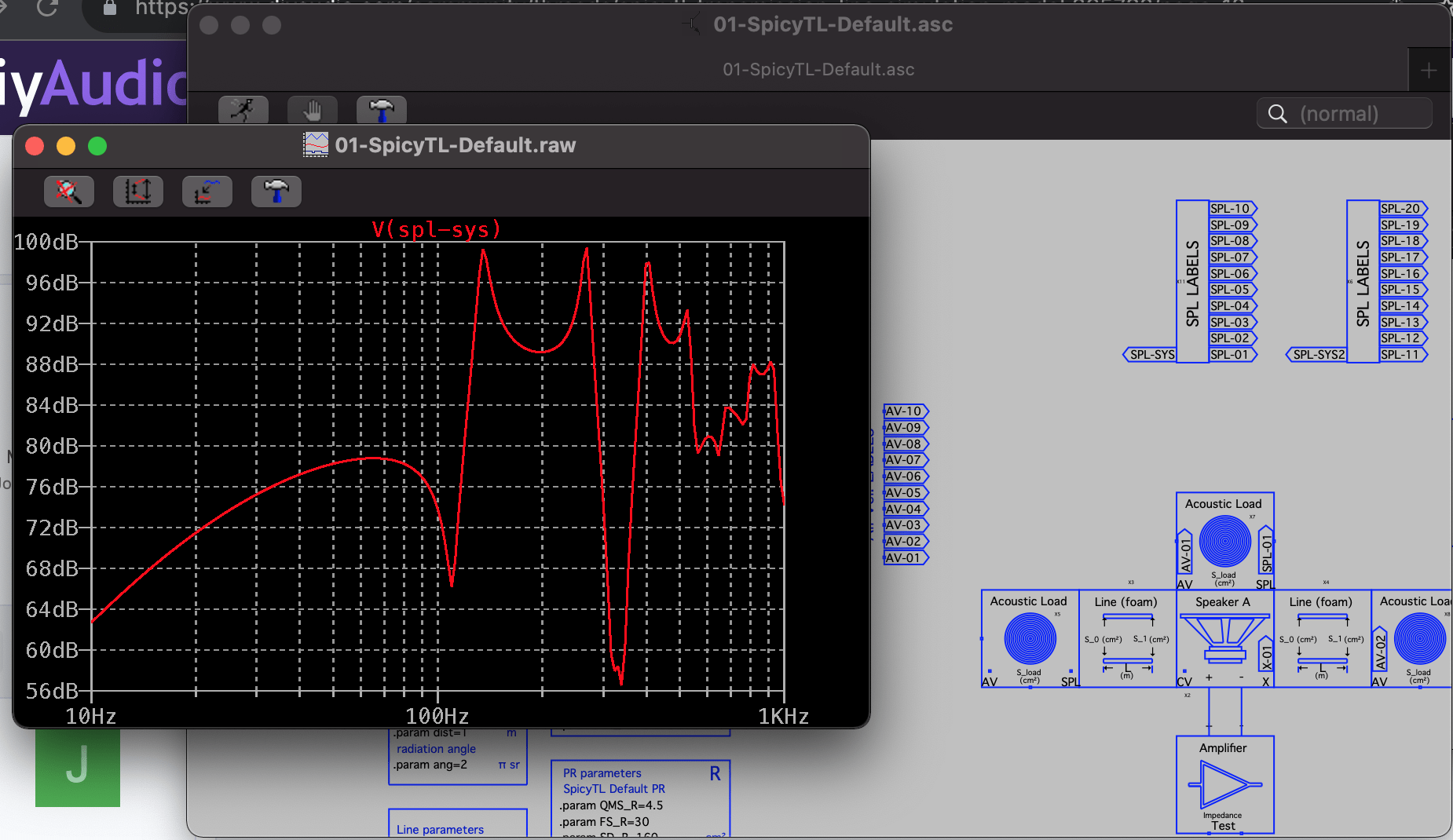The width and height of the screenshot is (1453, 840).
Task: Click the browser padlock site-info icon
Action: pos(110,8)
